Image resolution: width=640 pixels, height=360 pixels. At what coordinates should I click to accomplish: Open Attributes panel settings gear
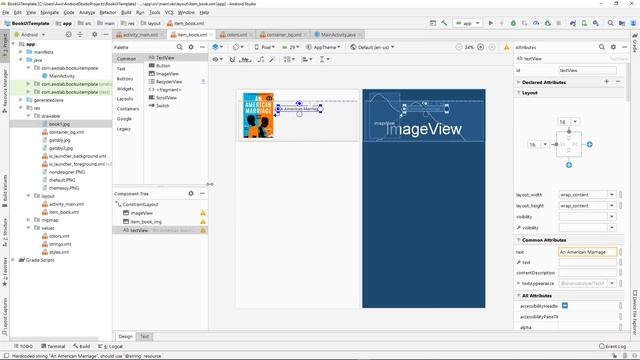(613, 47)
